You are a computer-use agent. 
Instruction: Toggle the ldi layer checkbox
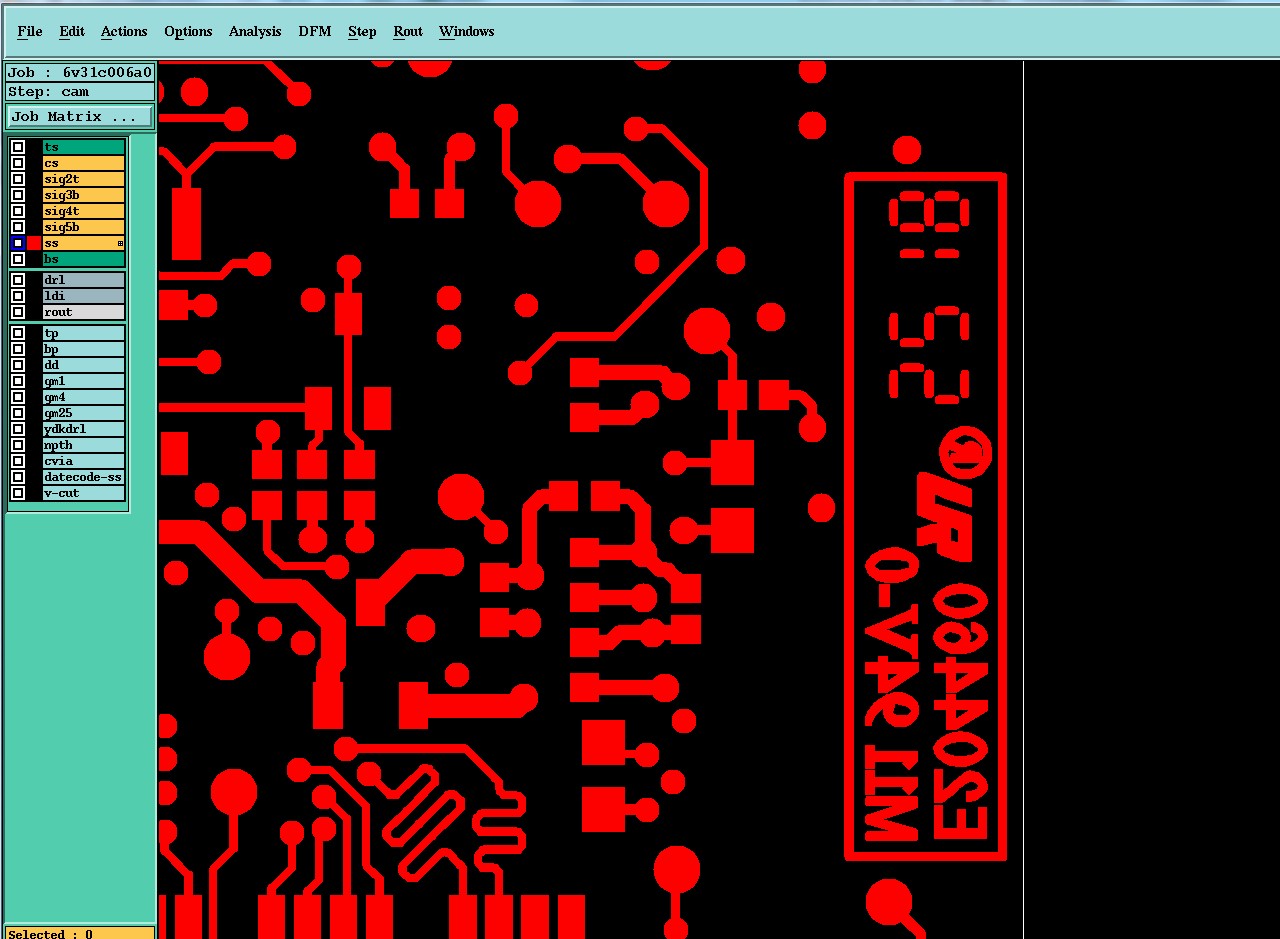pyautogui.click(x=18, y=296)
